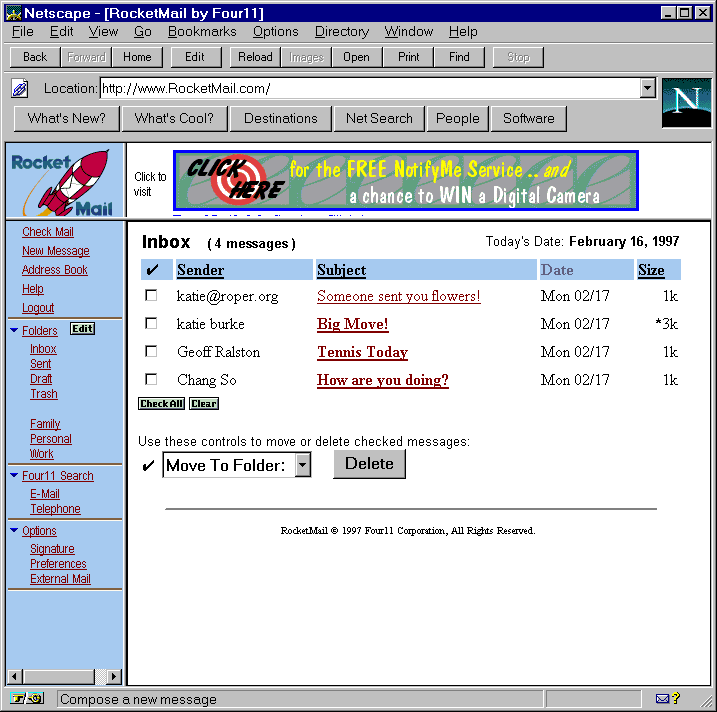Click the Destinations directory button
Image resolution: width=717 pixels, height=712 pixels.
[280, 118]
